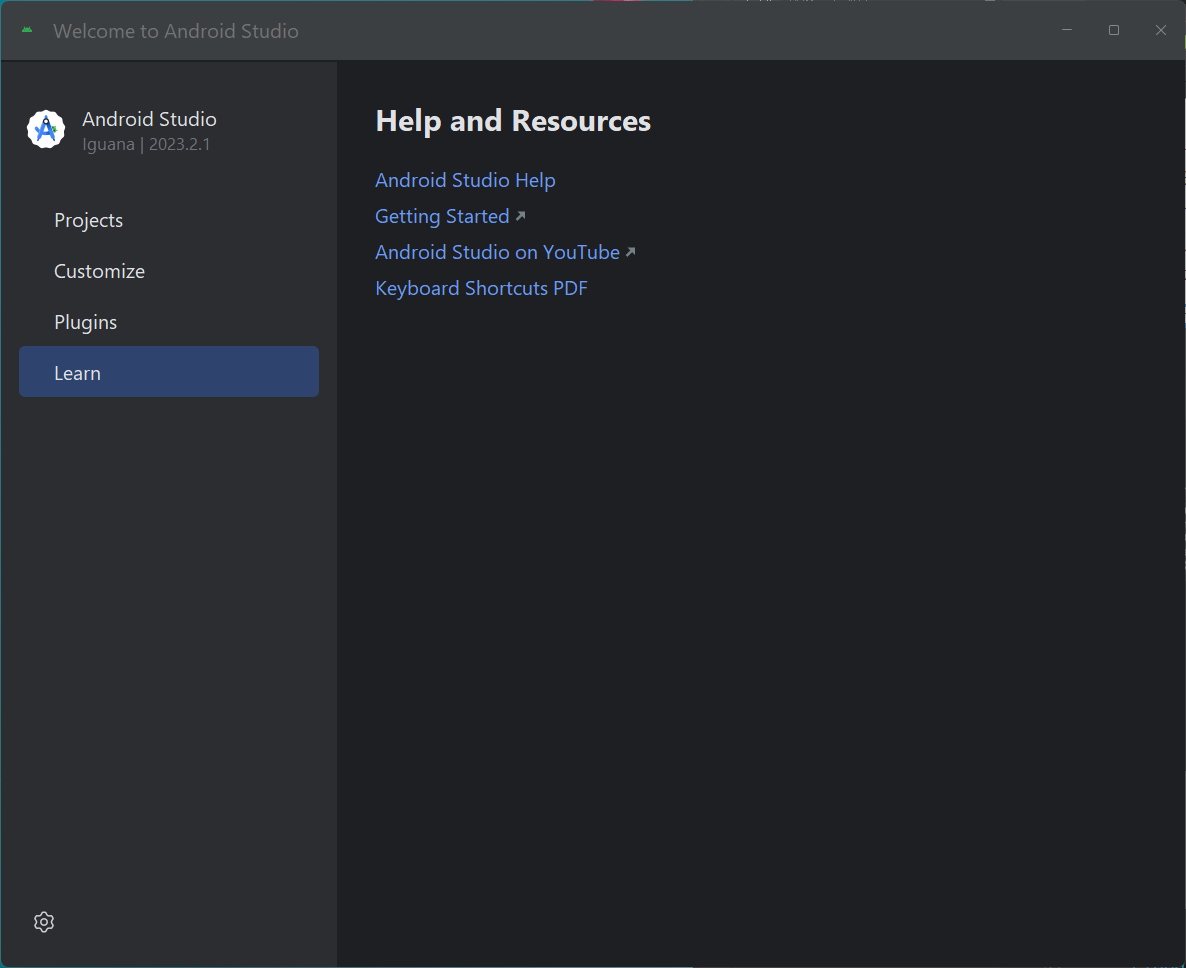Click the Iguana | 2023.2.1 version text

pyautogui.click(x=146, y=144)
